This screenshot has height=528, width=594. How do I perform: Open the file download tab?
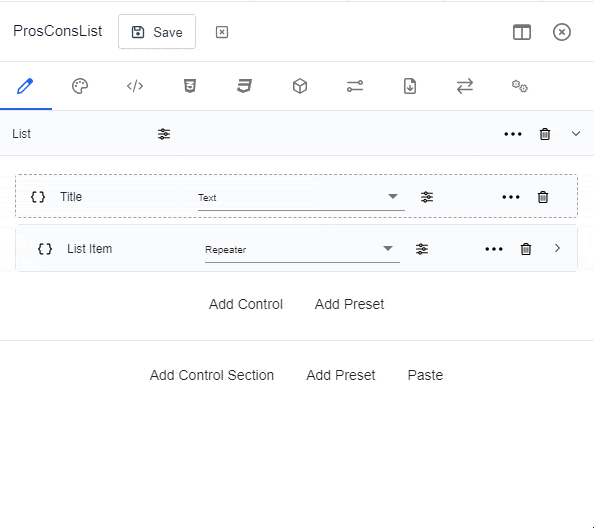click(x=410, y=86)
